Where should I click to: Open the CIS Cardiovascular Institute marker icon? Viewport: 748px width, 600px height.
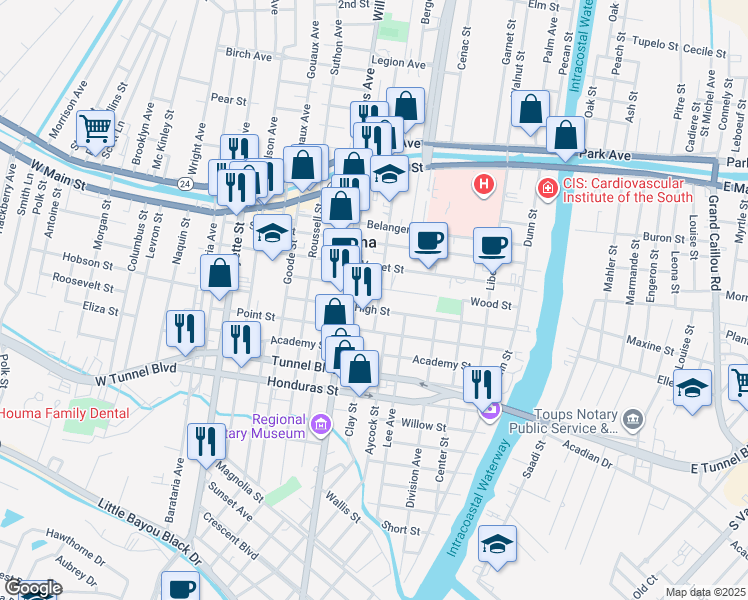coord(548,189)
